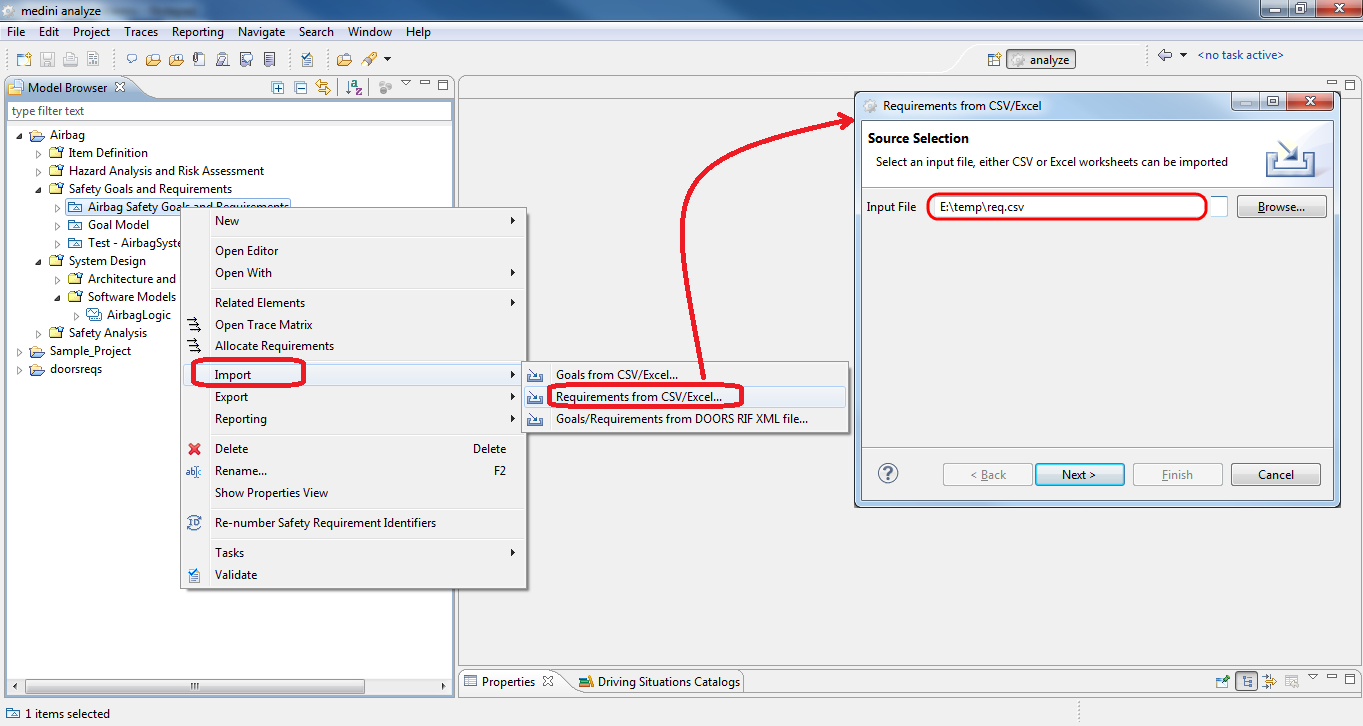Click Expand All in Model Browser

click(278, 88)
